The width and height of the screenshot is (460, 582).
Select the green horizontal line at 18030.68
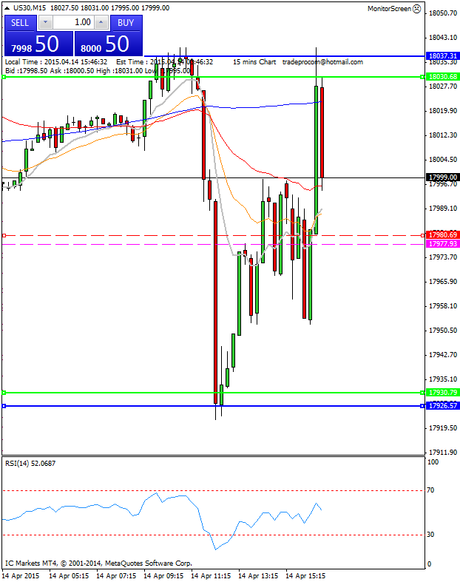coord(213,77)
